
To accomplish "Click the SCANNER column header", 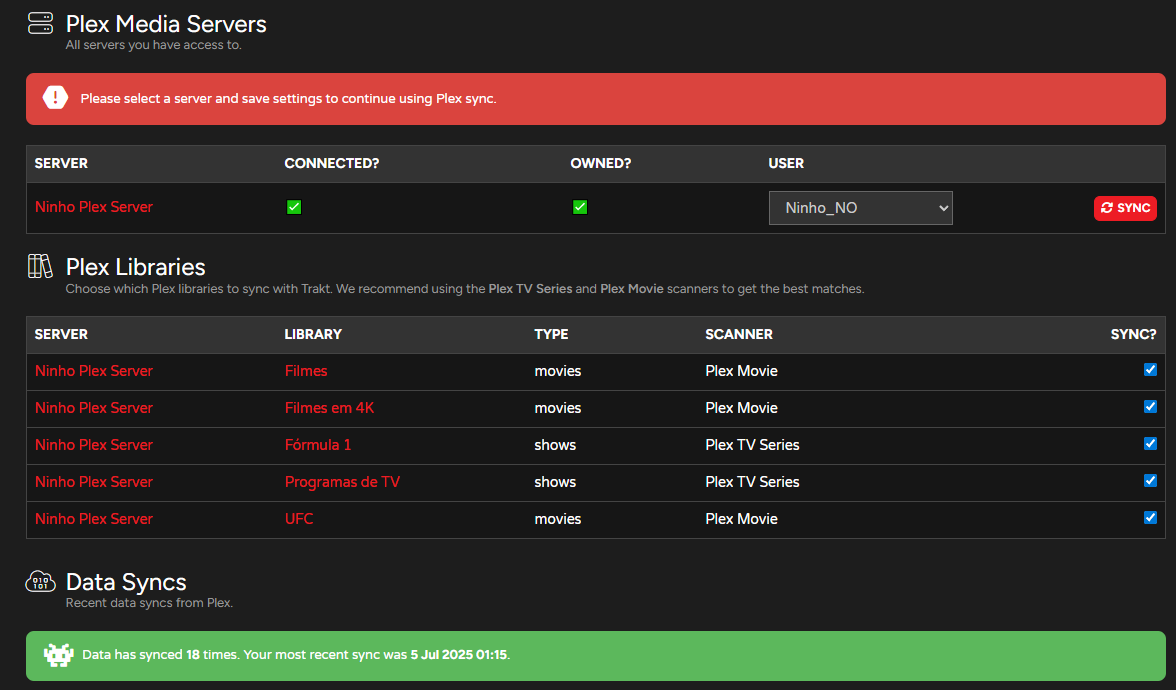I will (x=739, y=334).
